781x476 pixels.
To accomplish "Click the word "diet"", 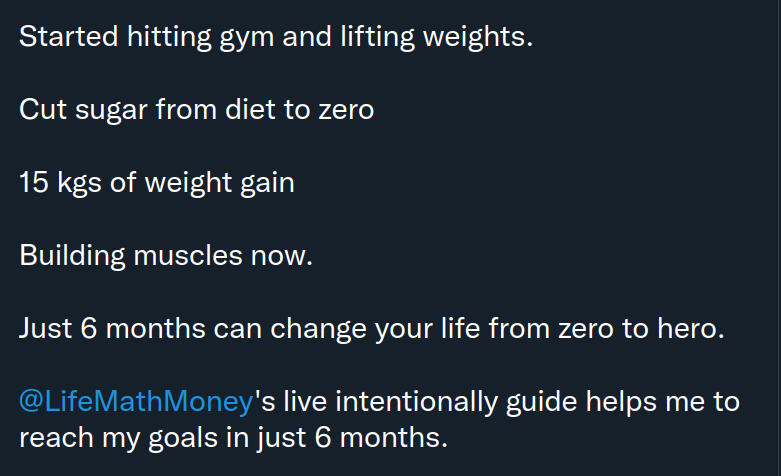I will (x=250, y=110).
